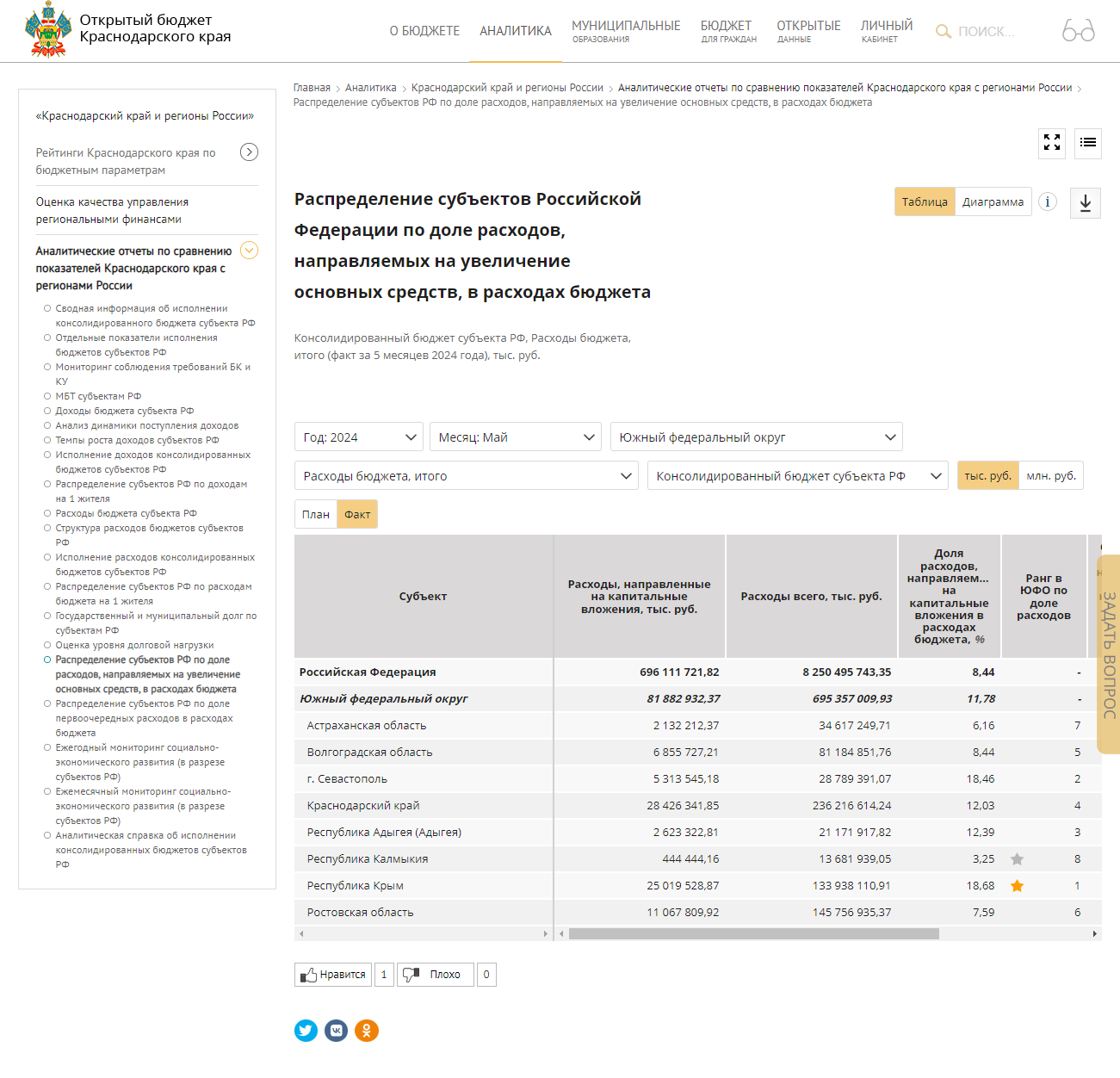The height and width of the screenshot is (1078, 1120).
Task: Open the list view icon
Action: click(x=1088, y=143)
